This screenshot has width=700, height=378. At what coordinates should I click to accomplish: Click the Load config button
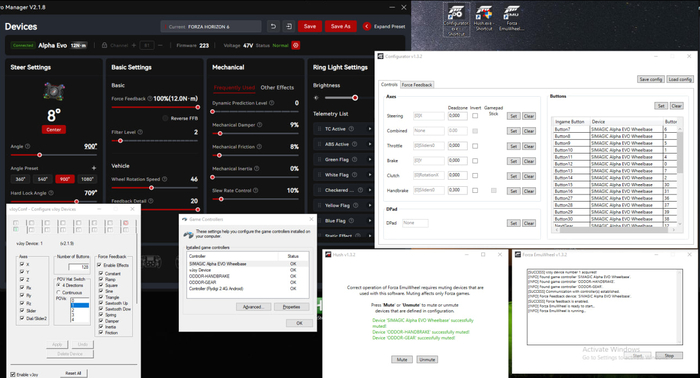680,79
